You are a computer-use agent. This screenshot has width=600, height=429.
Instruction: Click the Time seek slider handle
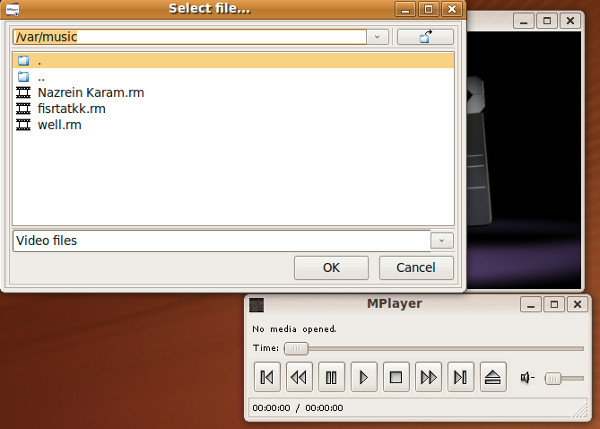click(296, 349)
